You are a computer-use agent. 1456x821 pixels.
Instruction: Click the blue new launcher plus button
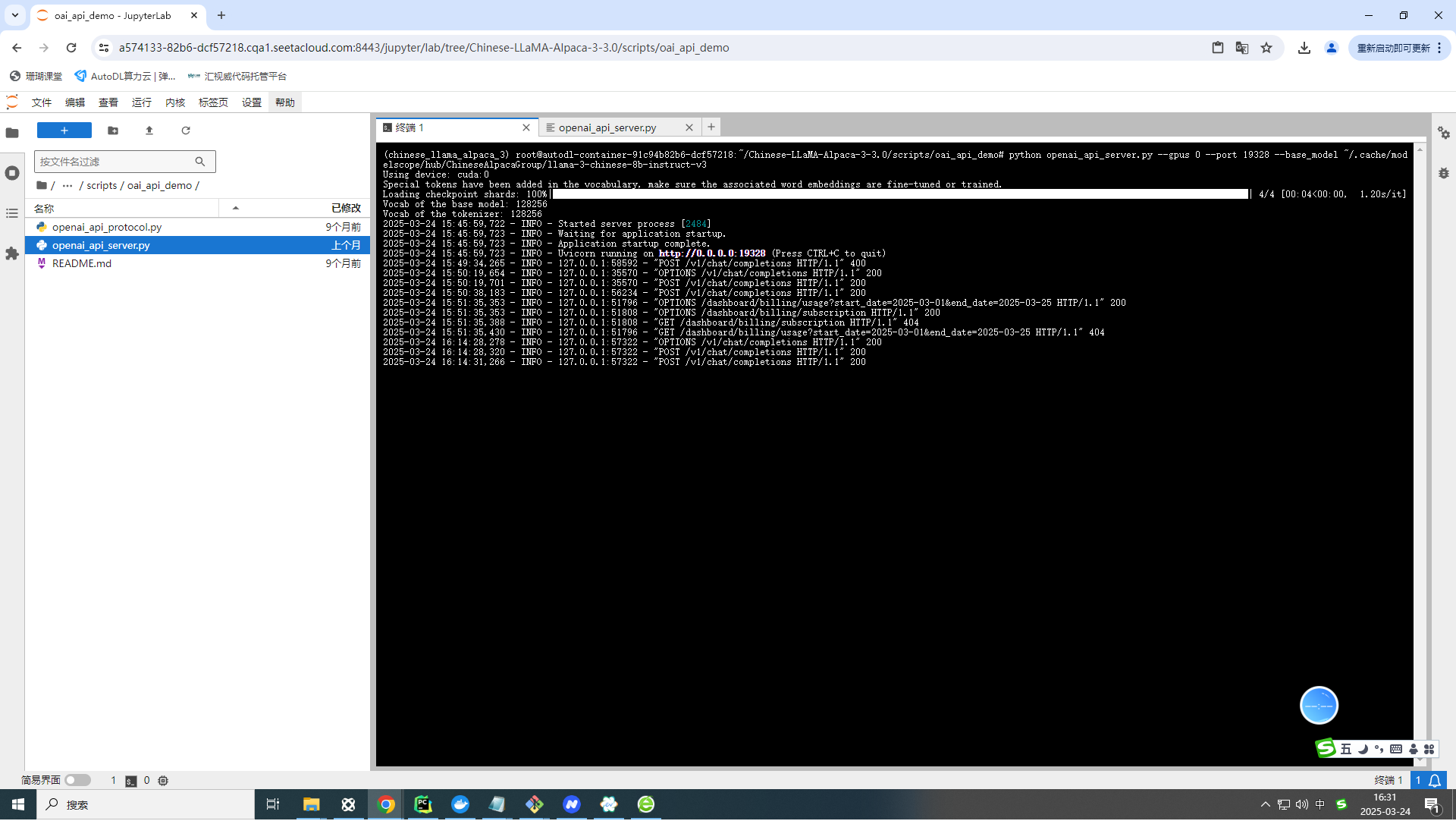click(x=64, y=131)
